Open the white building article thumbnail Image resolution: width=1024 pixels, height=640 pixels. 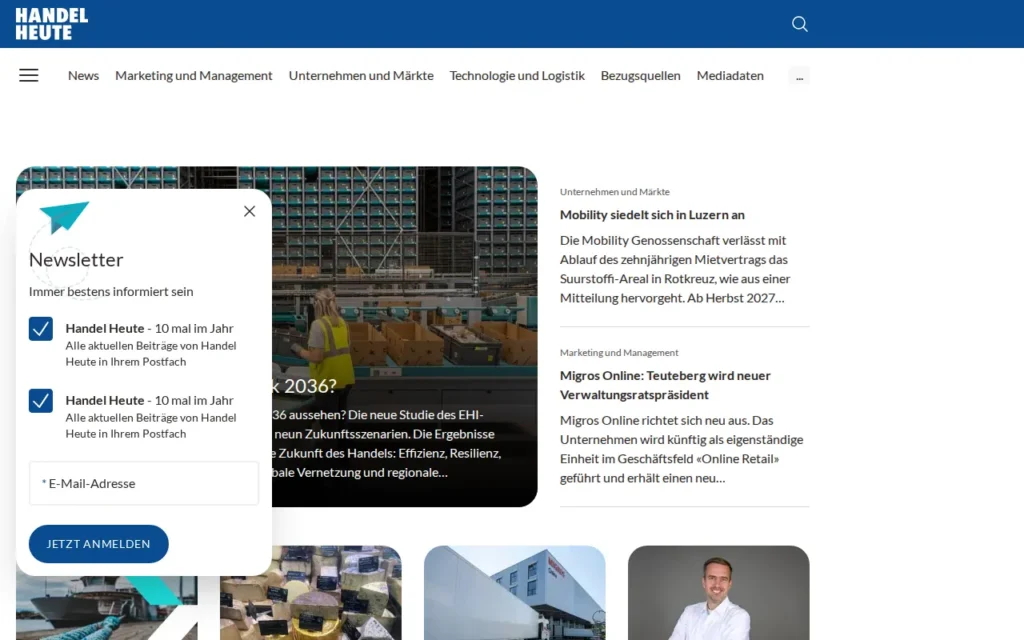(x=515, y=593)
